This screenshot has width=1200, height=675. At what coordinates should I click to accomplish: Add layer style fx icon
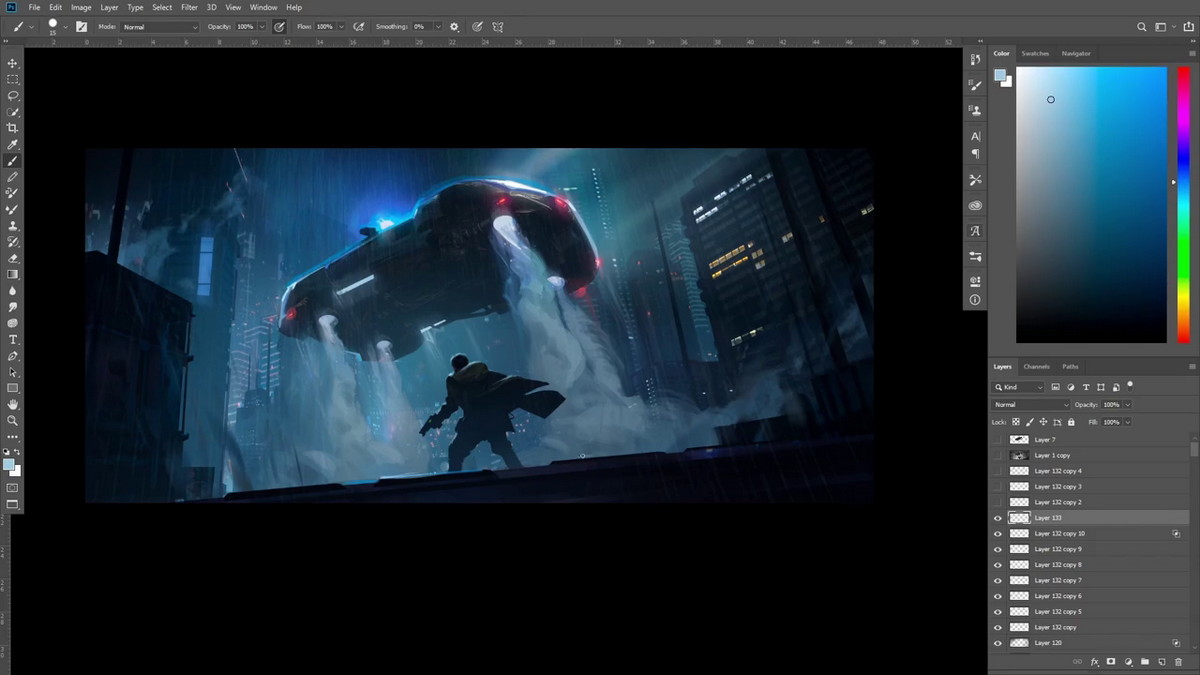1094,662
